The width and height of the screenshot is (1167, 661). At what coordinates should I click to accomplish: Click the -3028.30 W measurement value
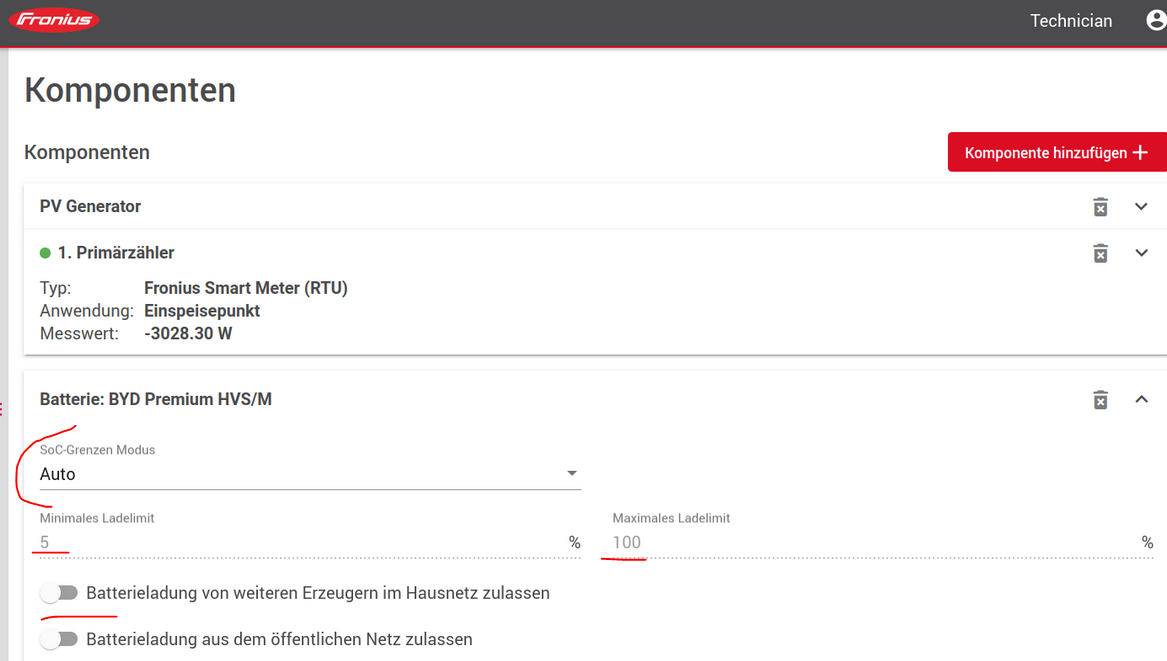(188, 333)
